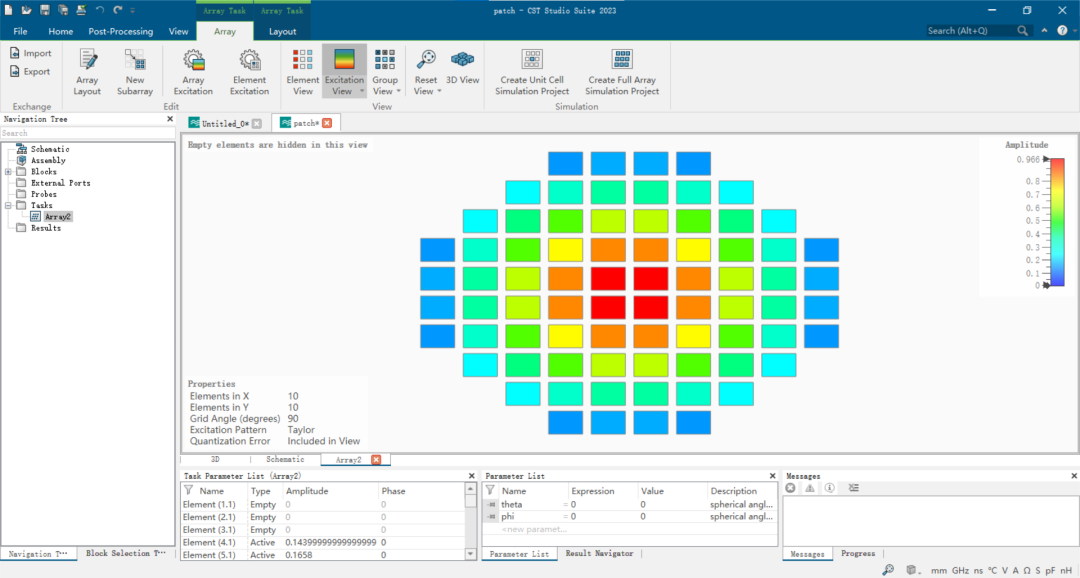Select External Ports in navigation tree
The width and height of the screenshot is (1080, 578).
[x=61, y=183]
